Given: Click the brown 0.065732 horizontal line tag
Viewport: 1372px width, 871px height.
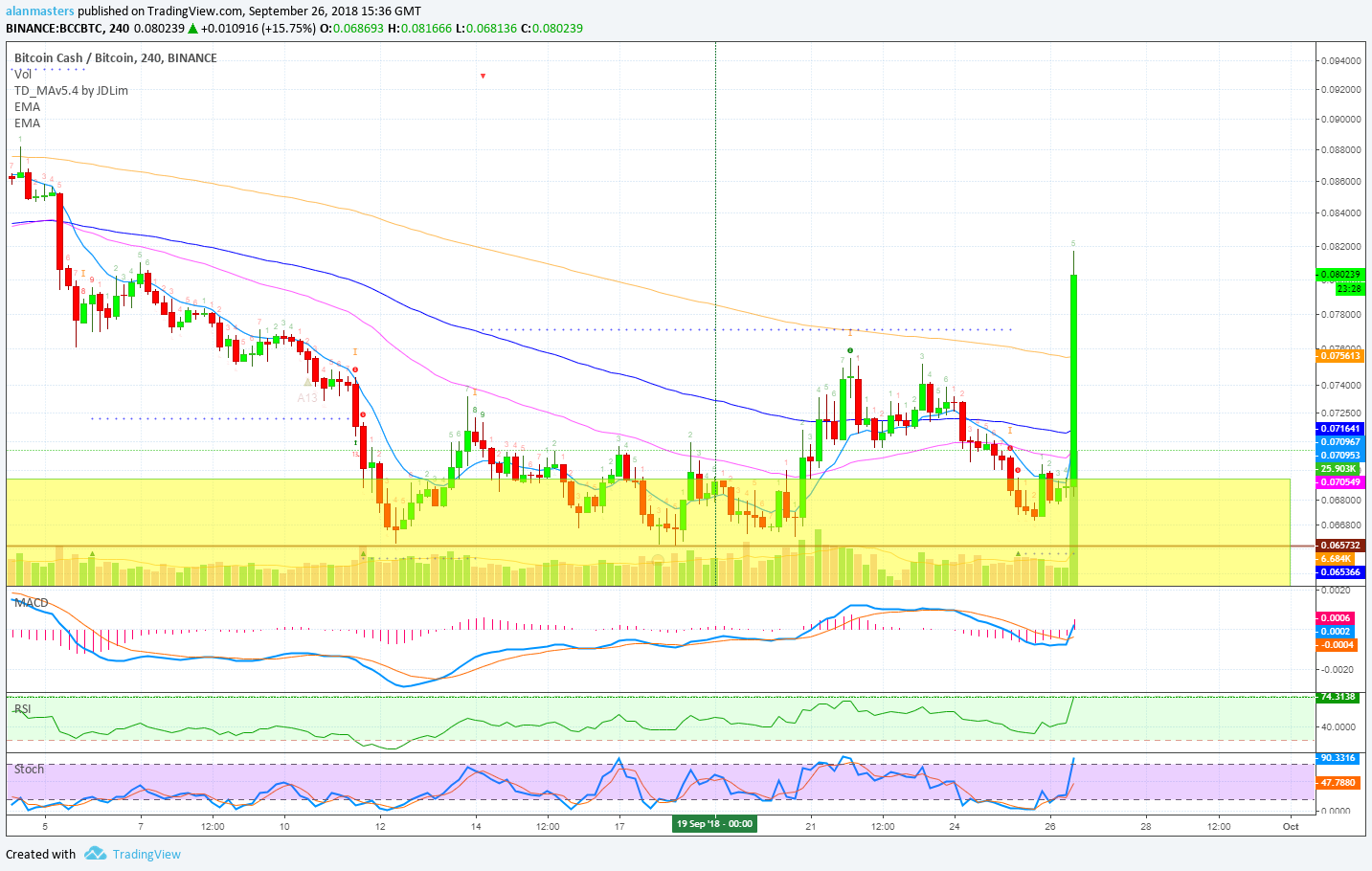Looking at the screenshot, I should [1339, 545].
